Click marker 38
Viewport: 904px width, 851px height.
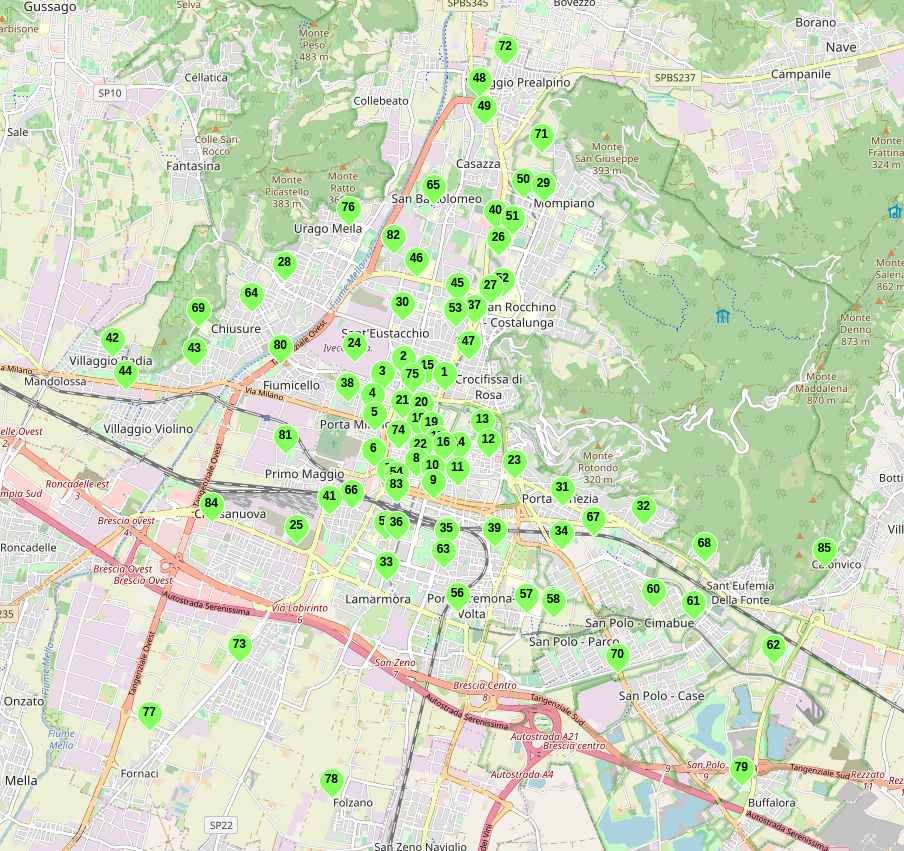point(347,386)
